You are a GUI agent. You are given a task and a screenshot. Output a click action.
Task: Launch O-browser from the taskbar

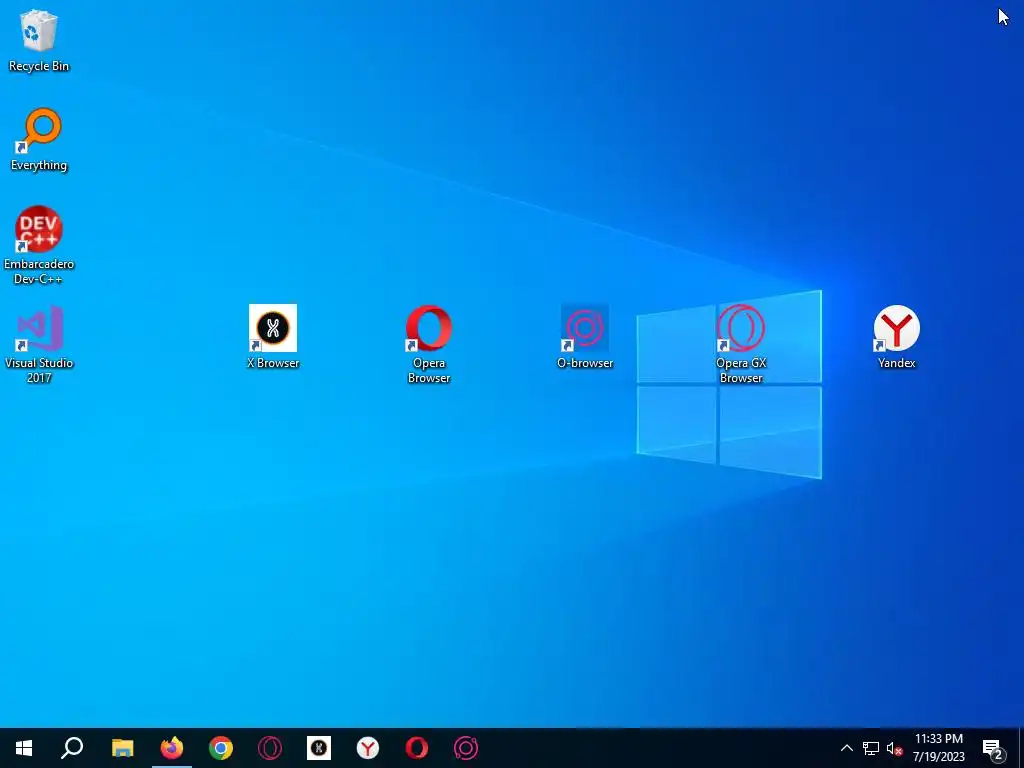(x=466, y=748)
